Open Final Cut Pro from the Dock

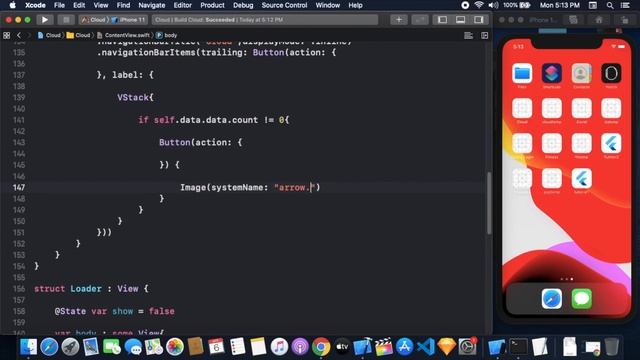tap(384, 347)
